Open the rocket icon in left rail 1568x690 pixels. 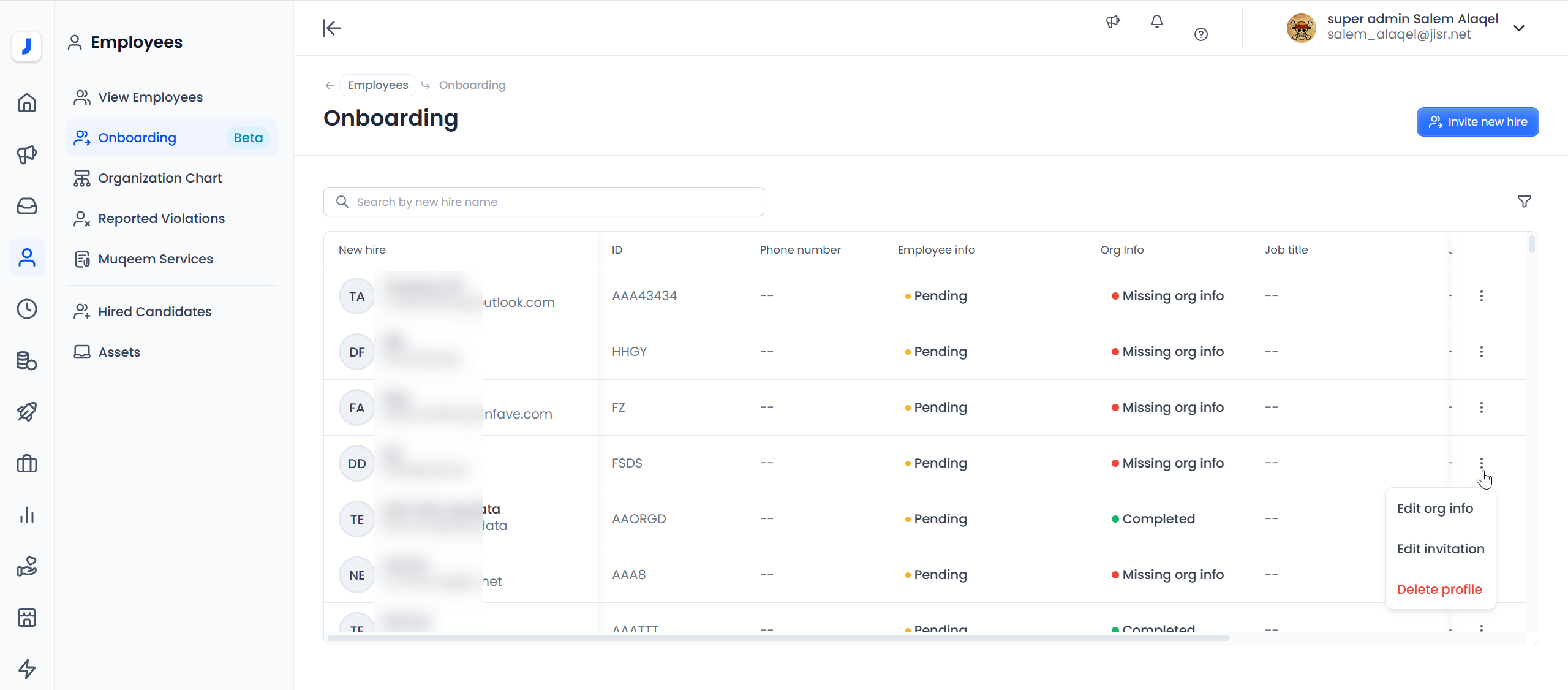click(x=27, y=412)
